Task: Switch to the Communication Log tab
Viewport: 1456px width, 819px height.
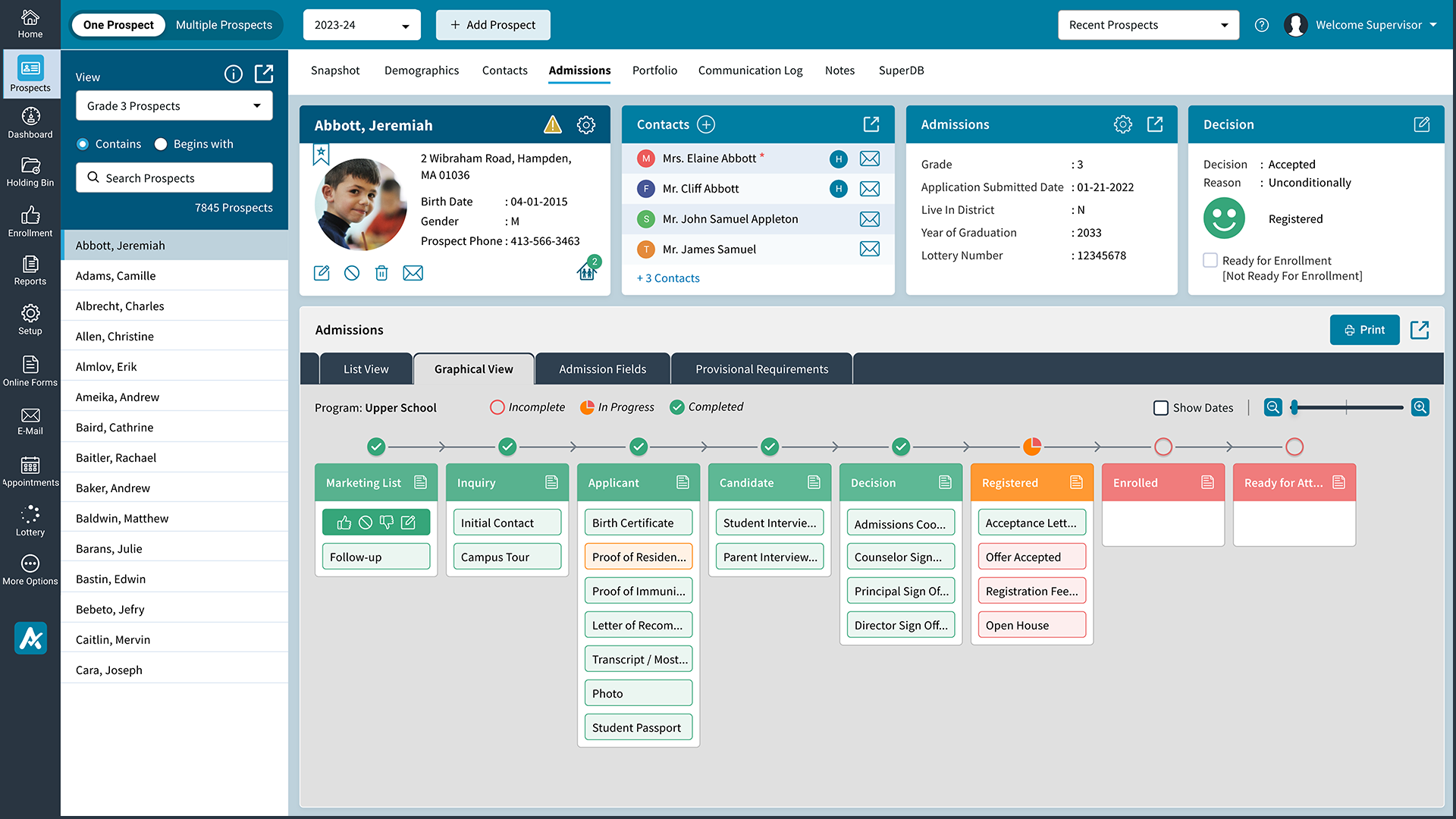Action: point(750,71)
